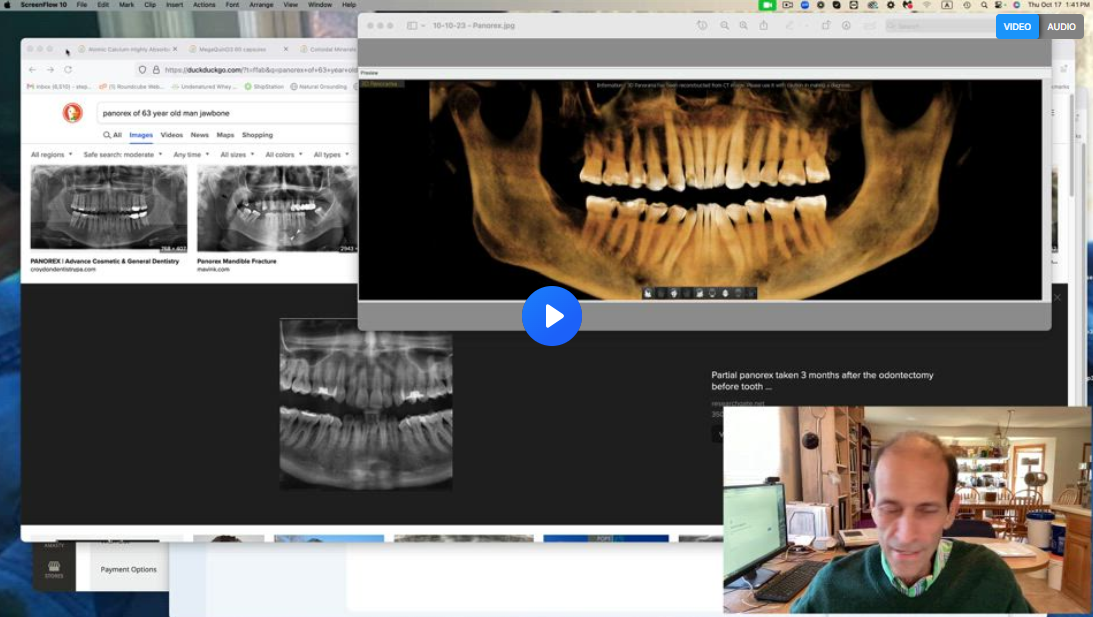Select the VIDEO mode toggle
Screen dimensions: 1093x617
coord(1017,27)
